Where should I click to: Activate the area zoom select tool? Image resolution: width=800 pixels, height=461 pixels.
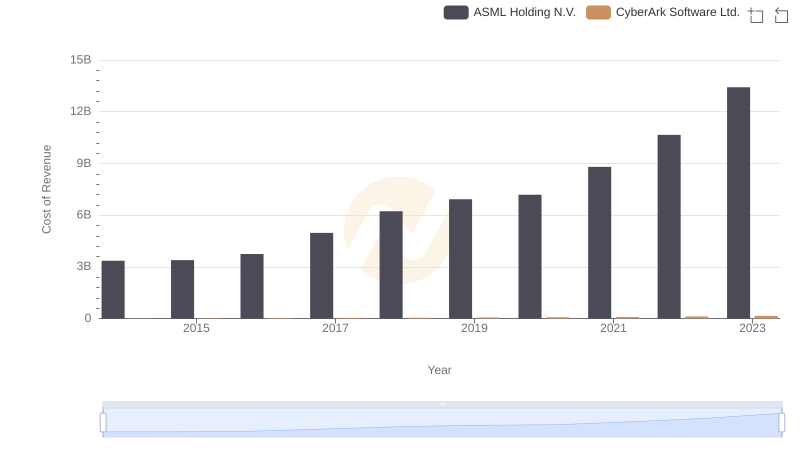pos(756,15)
